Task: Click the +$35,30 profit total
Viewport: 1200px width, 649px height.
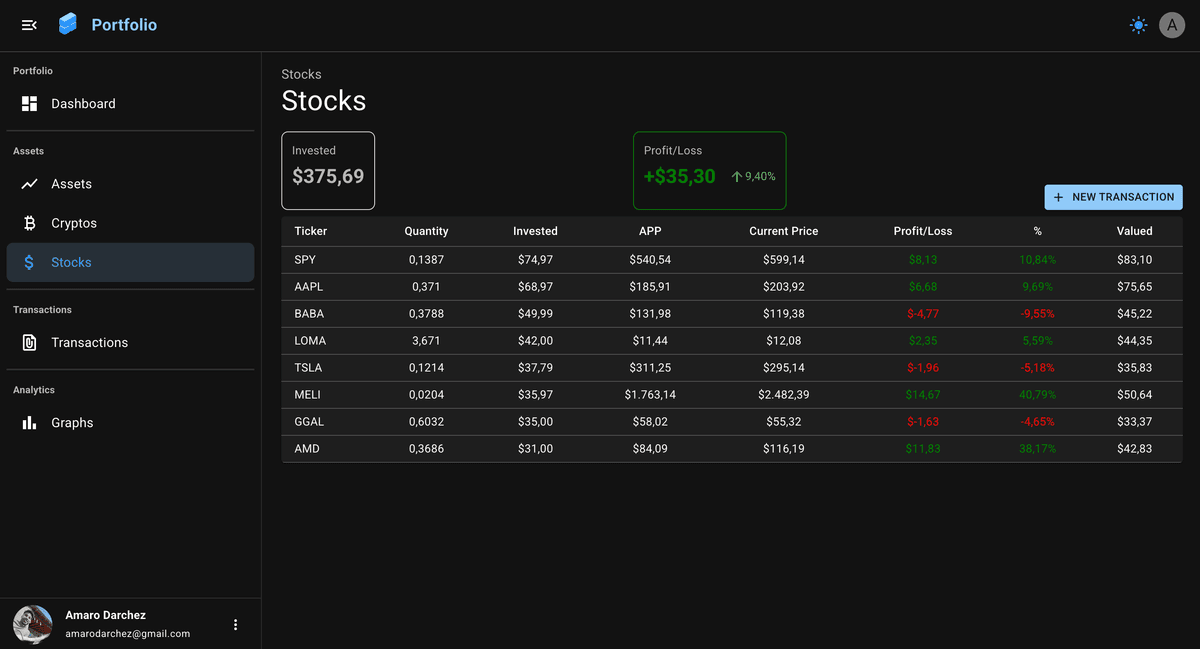Action: pyautogui.click(x=680, y=177)
